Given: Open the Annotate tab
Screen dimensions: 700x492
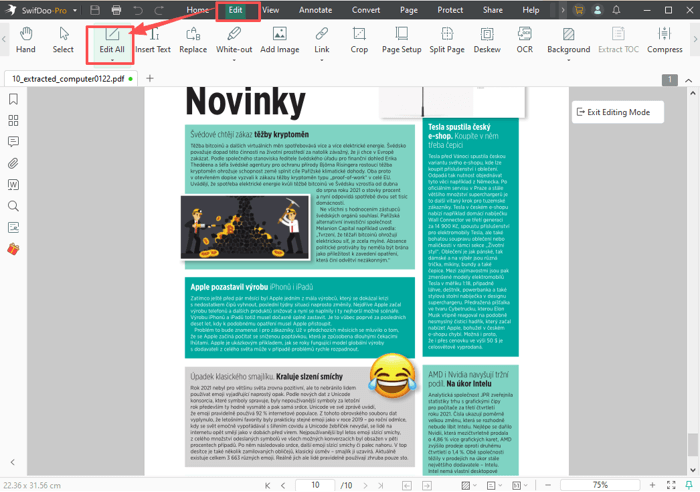Looking at the screenshot, I should coord(315,10).
